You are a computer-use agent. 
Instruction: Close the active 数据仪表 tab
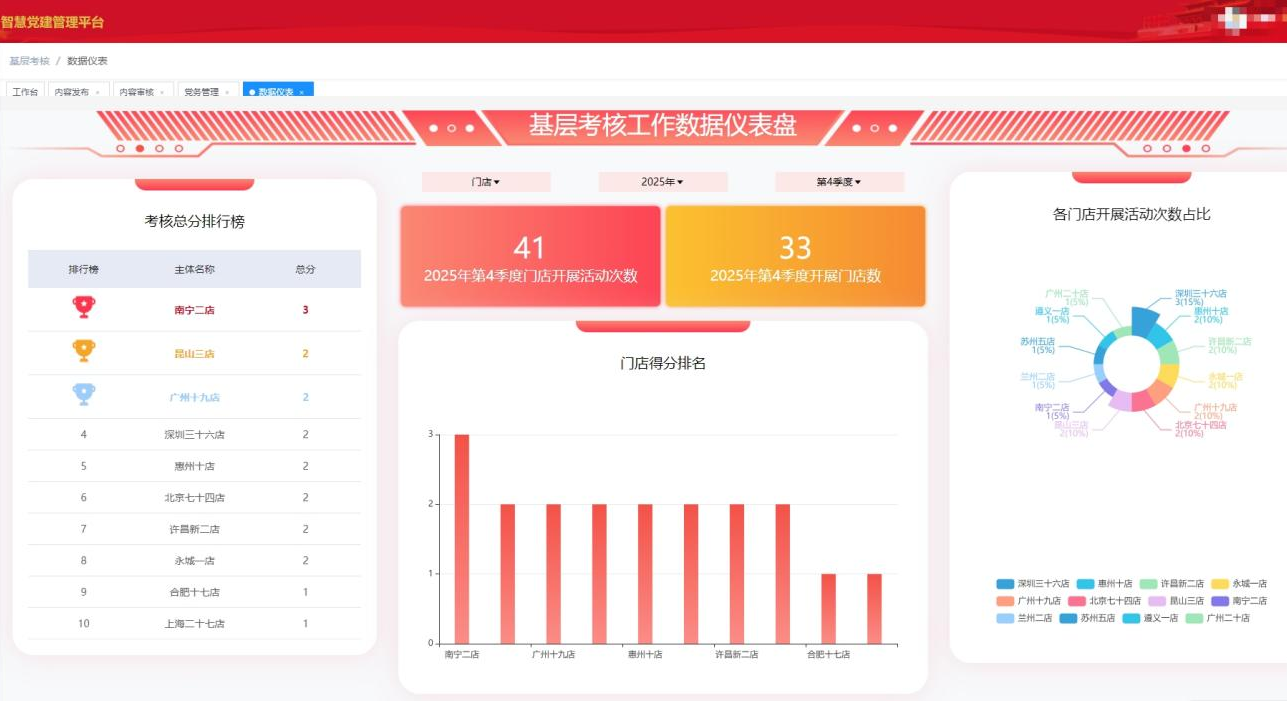click(302, 92)
